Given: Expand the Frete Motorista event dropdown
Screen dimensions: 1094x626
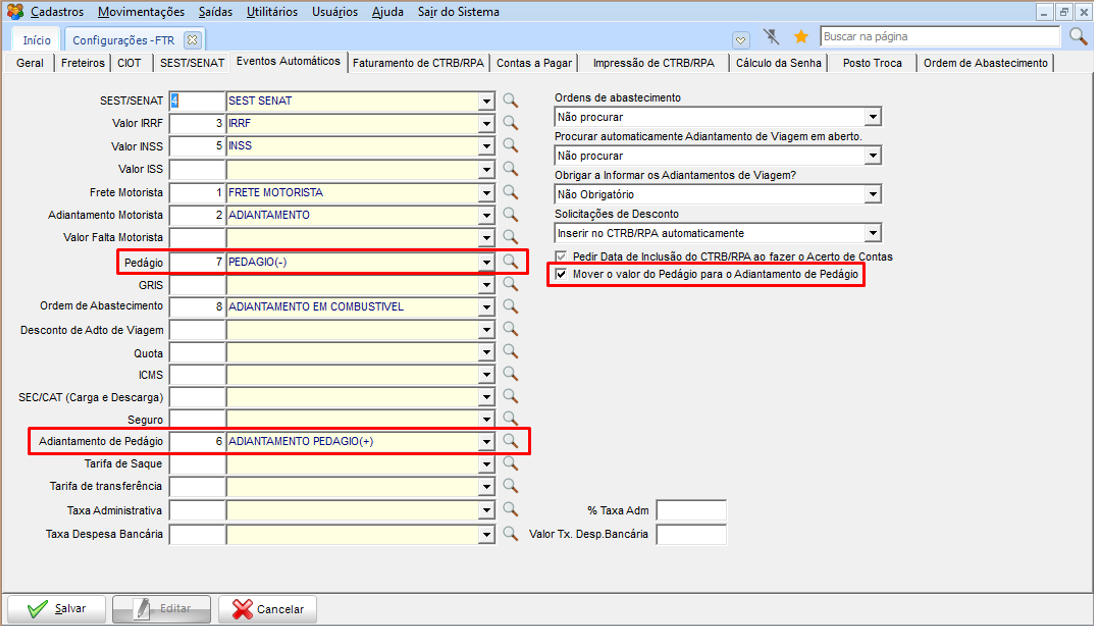Looking at the screenshot, I should [x=486, y=192].
